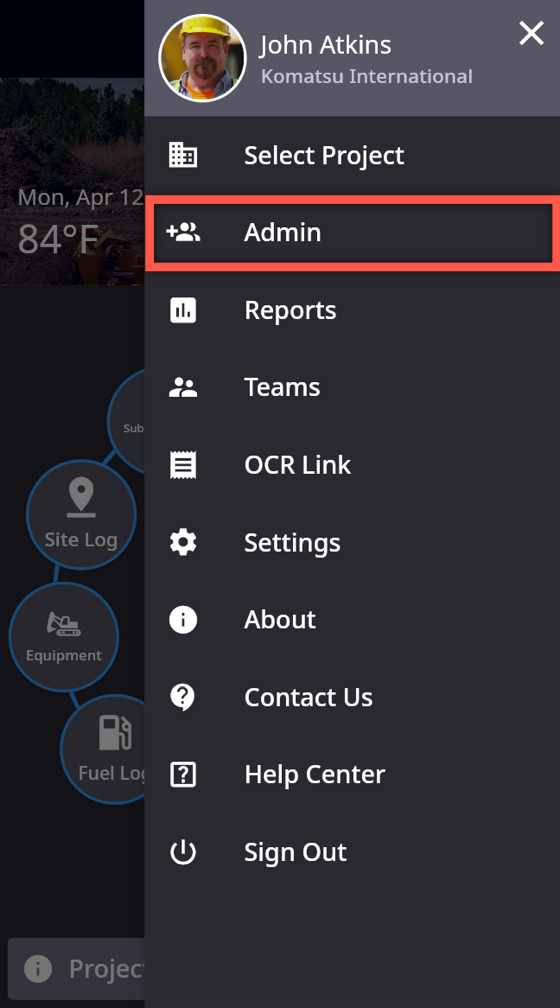Viewport: 560px width, 1008px height.
Task: Click the Select Project building icon
Action: [183, 155]
